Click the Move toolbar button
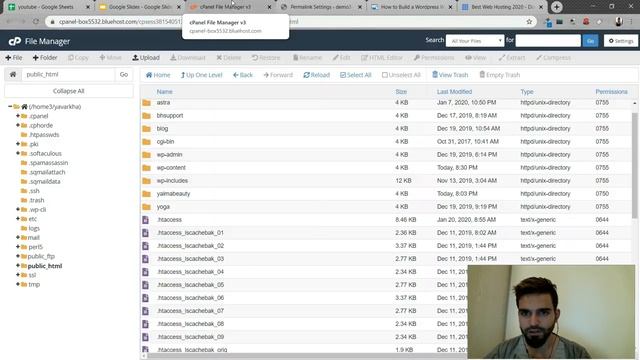Image resolution: width=640 pixels, height=360 pixels. click(x=111, y=58)
